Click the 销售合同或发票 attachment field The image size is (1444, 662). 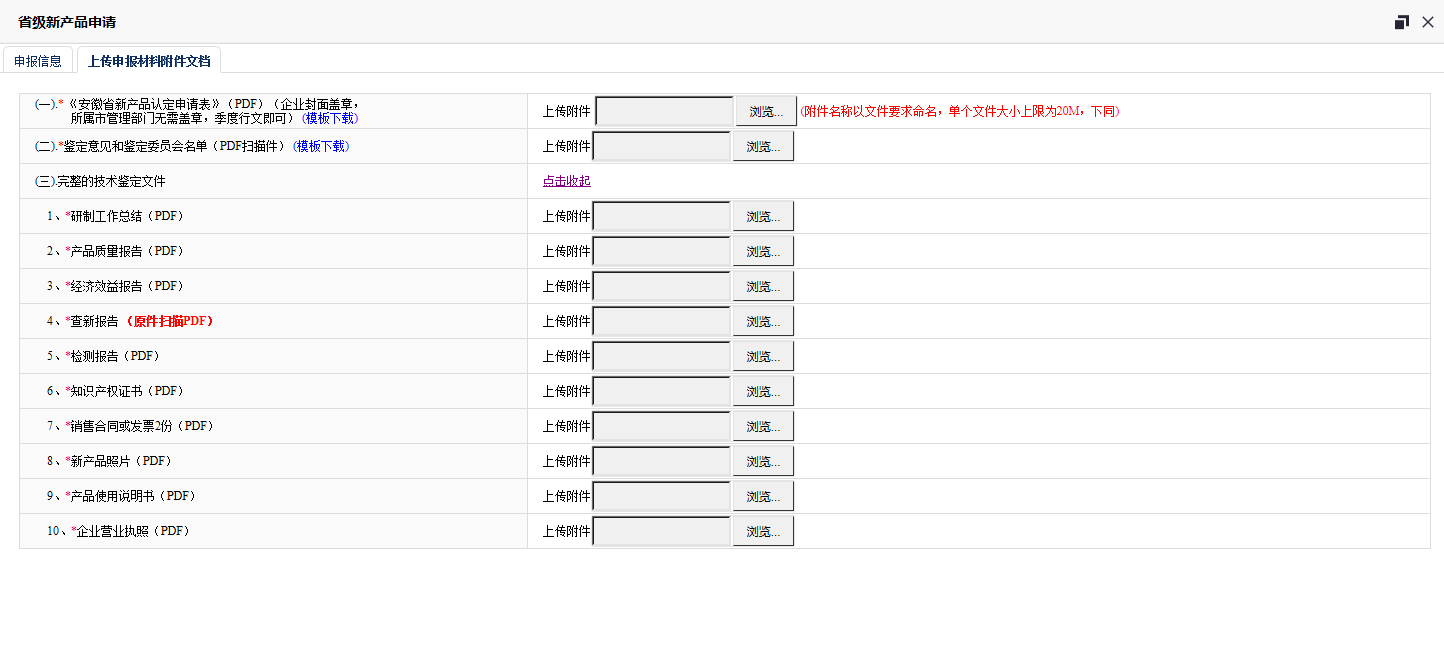[662, 426]
